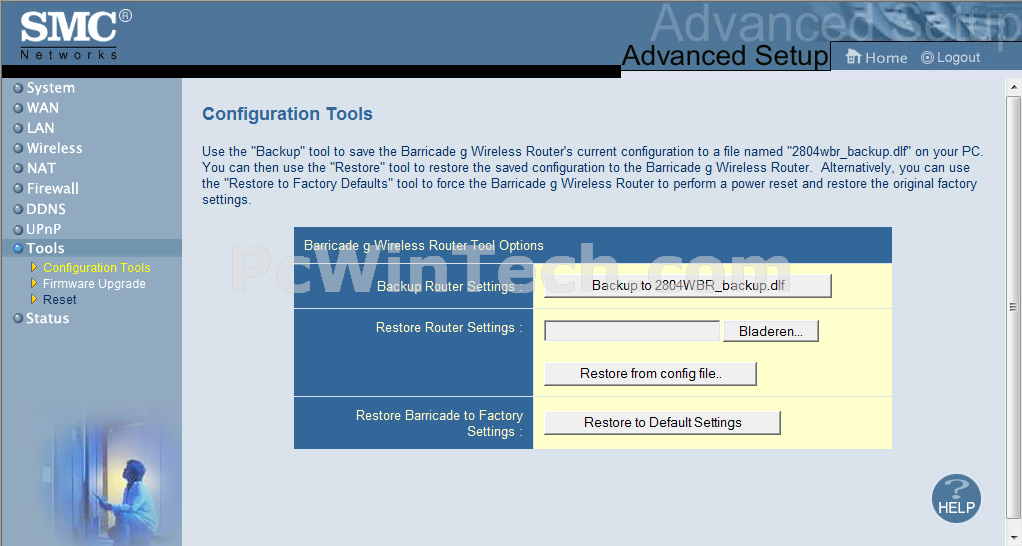Viewport: 1022px width, 546px height.
Task: Click Restore to Default Settings button
Action: 662,422
